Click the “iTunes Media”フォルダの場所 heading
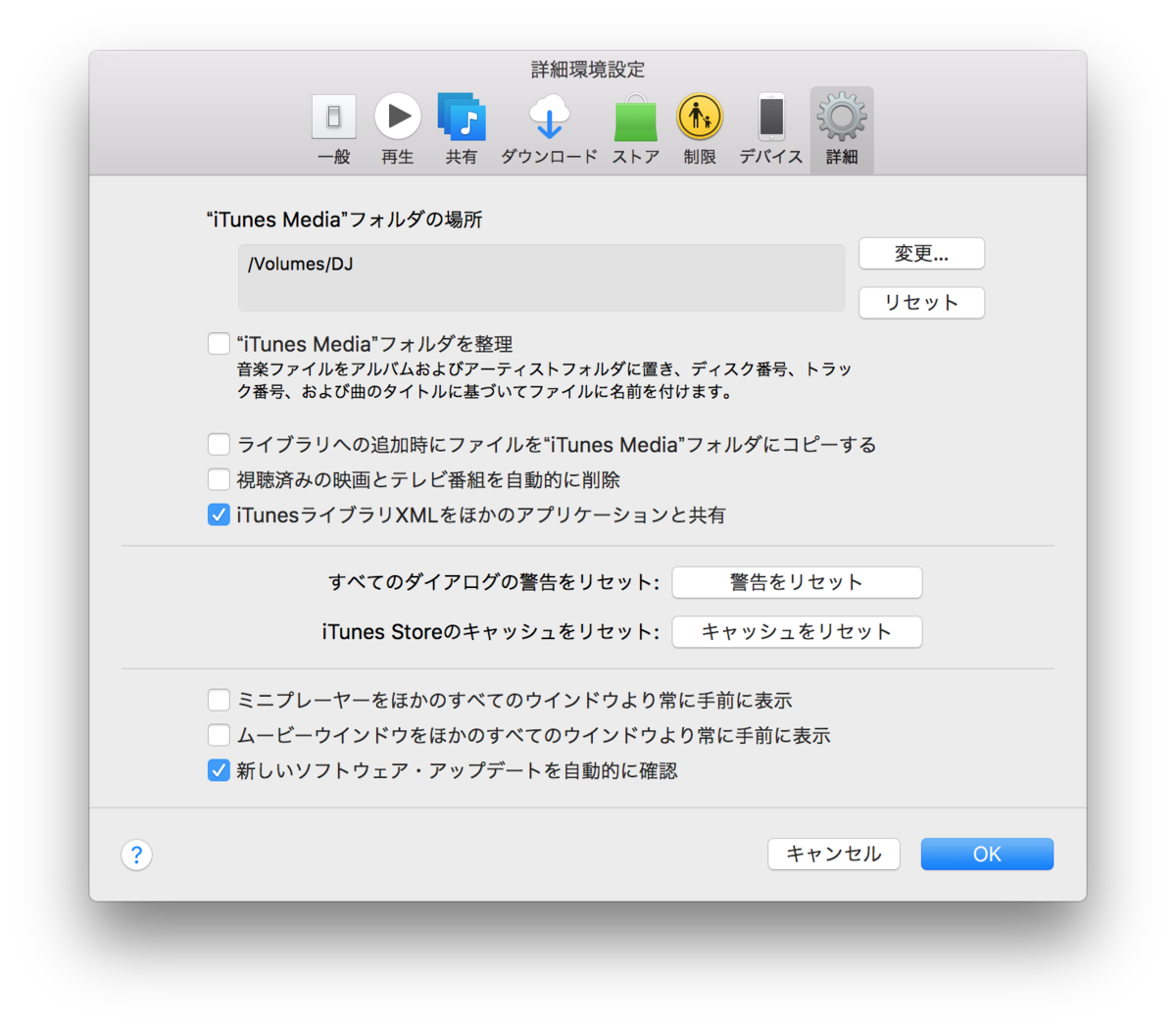 (344, 220)
